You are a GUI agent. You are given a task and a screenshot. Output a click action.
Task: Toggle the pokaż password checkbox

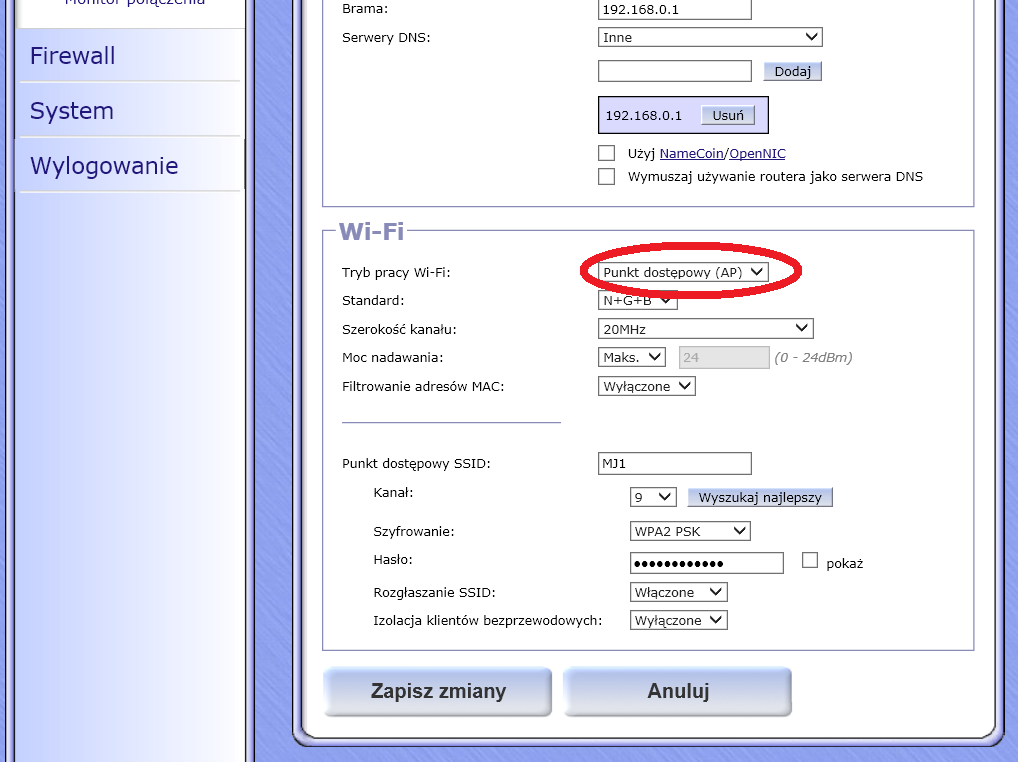pyautogui.click(x=810, y=561)
